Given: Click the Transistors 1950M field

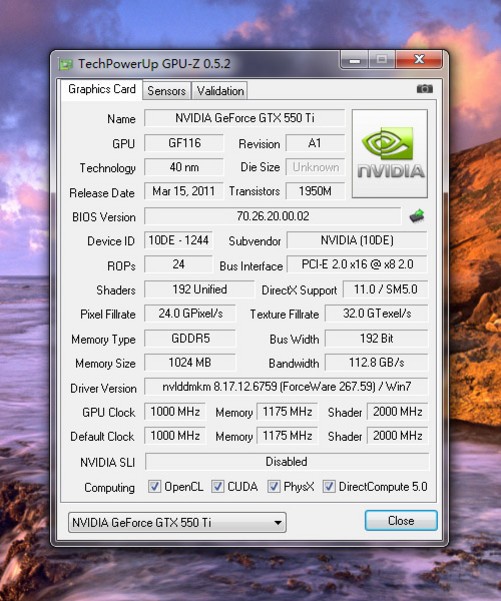Looking at the screenshot, I should coord(315,191).
